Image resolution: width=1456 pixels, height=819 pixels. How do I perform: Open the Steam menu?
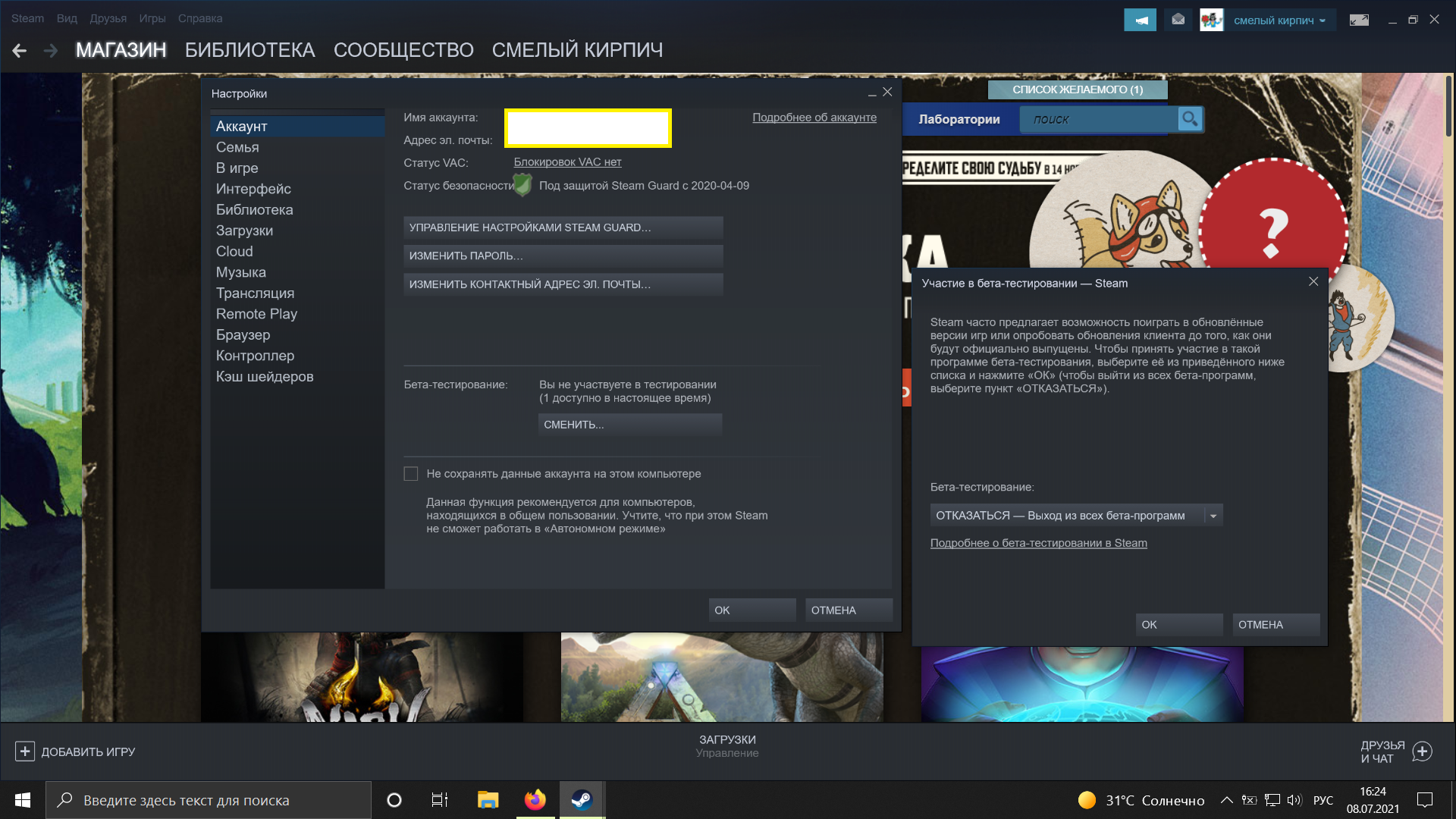point(27,18)
